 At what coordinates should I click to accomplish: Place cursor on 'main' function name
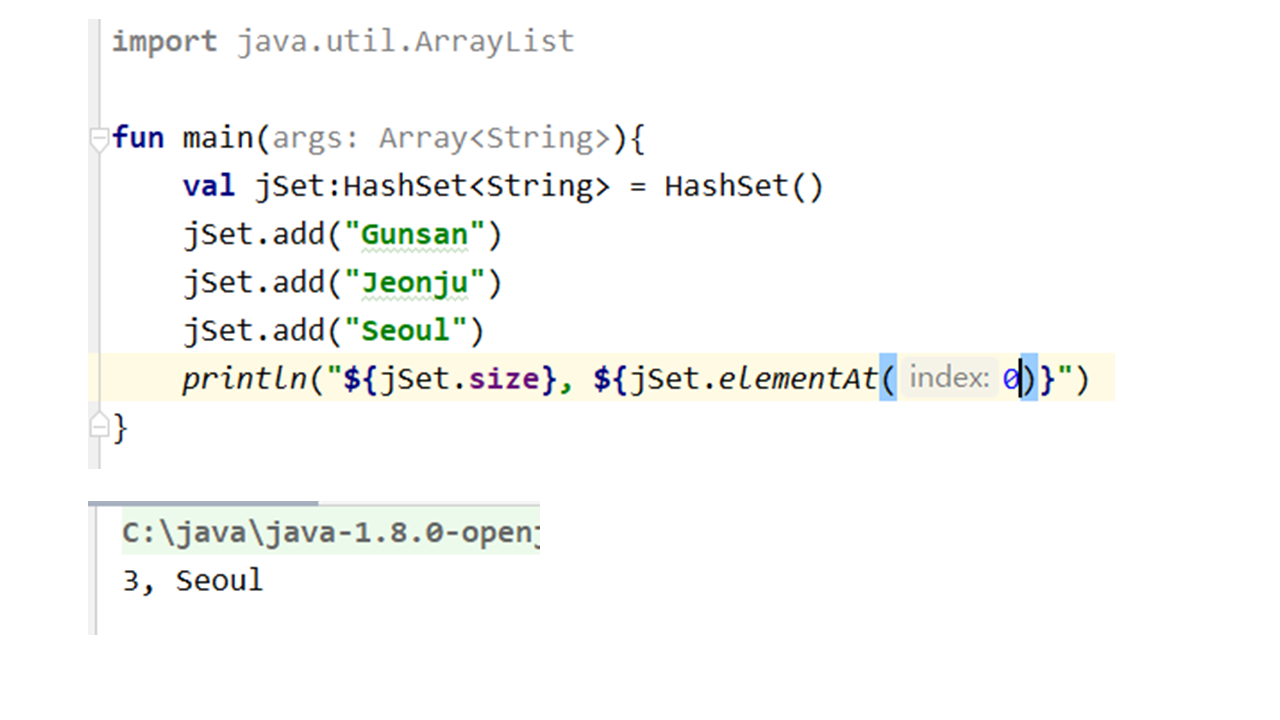click(218, 138)
